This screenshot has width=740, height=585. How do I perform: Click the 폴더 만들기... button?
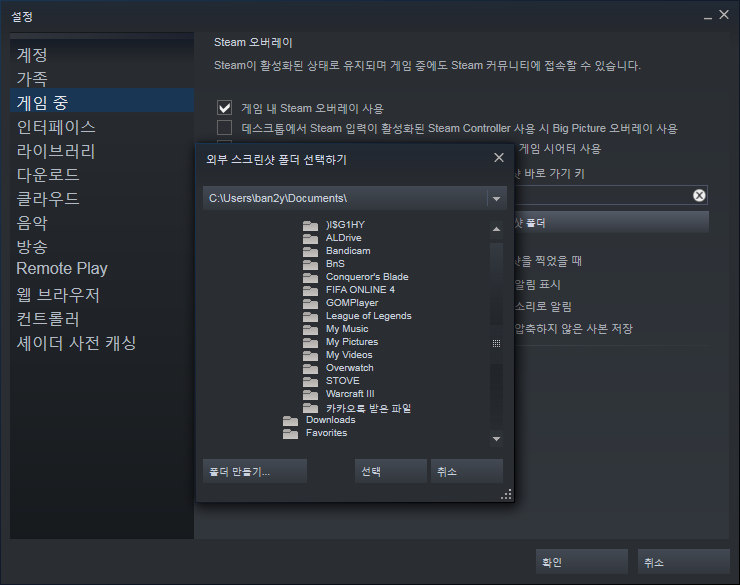[x=255, y=471]
